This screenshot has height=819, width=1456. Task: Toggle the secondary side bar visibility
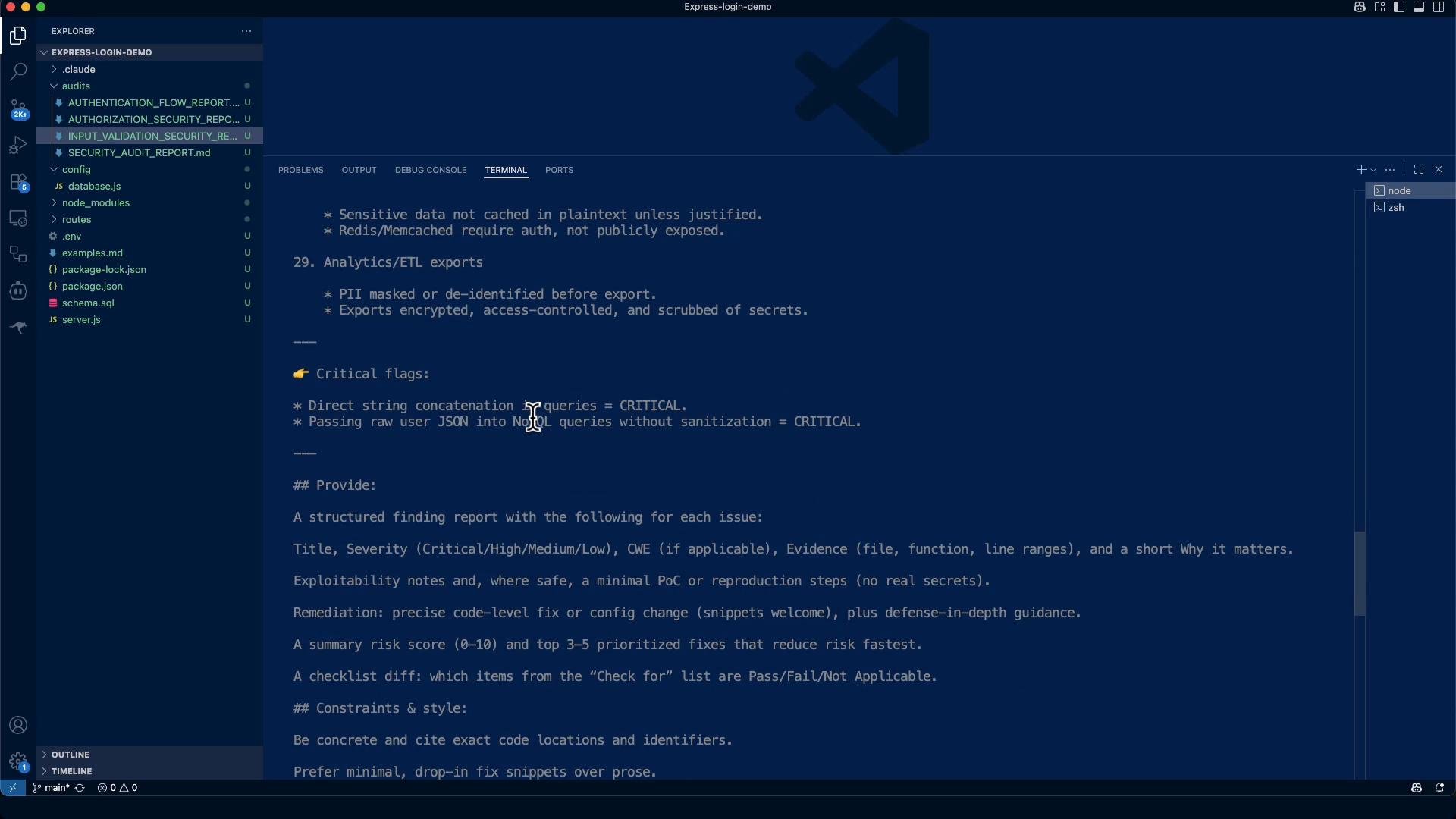tap(1439, 7)
